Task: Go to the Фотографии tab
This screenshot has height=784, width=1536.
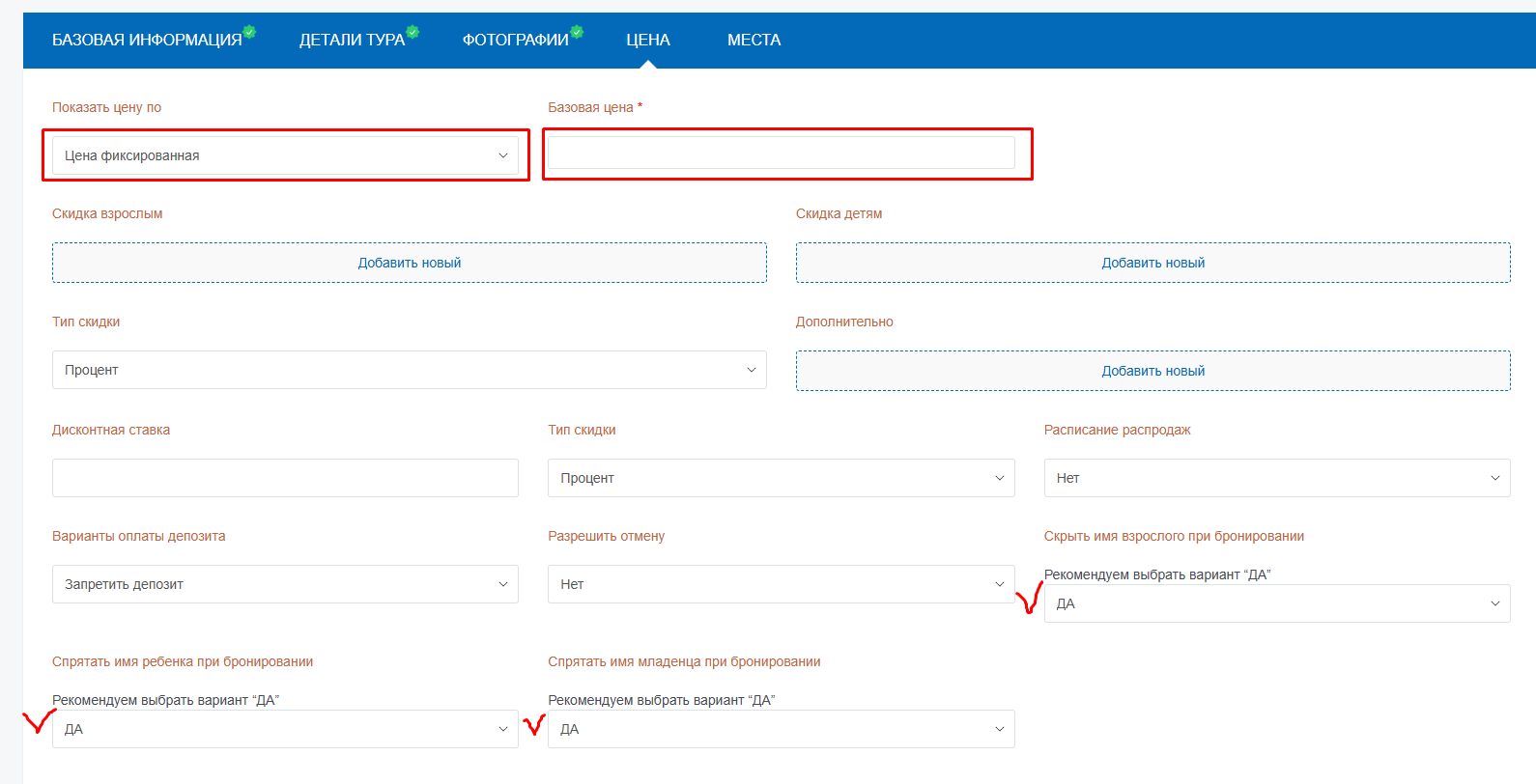Action: click(x=515, y=40)
